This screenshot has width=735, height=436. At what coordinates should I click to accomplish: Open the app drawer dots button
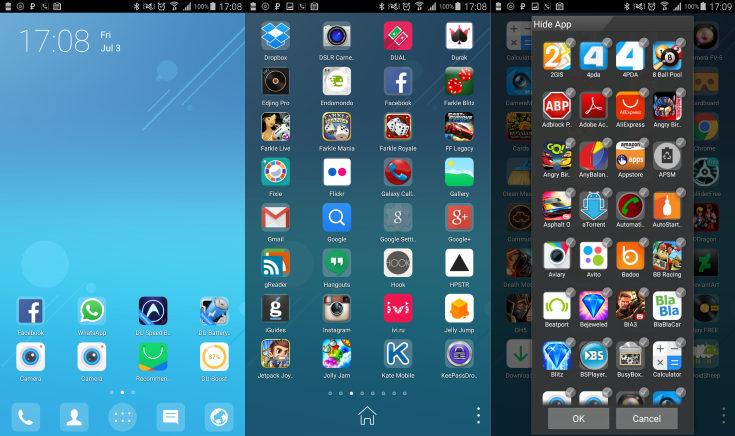(x=122, y=417)
